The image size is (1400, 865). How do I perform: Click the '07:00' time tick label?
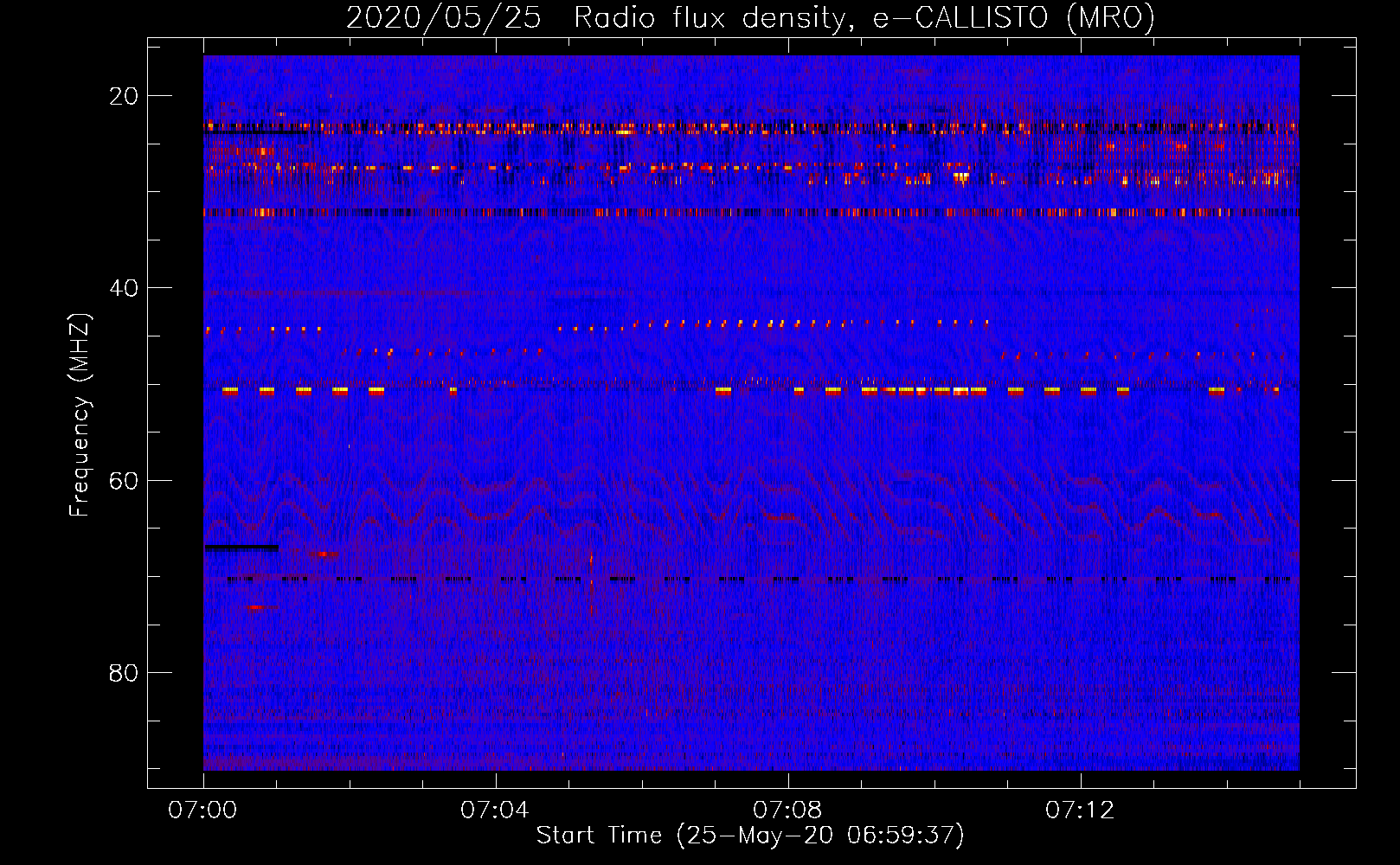click(x=202, y=811)
